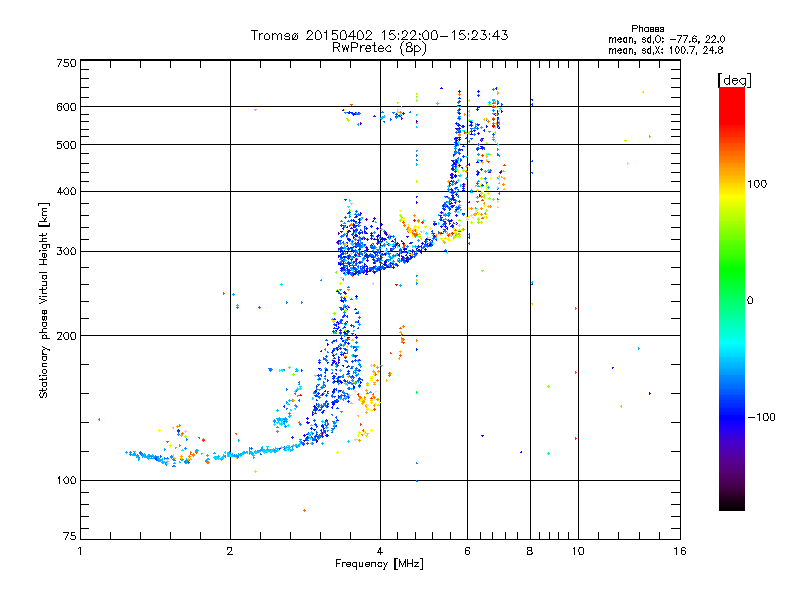Click the colorbar tick label '0'
800x600 pixels.
click(750, 301)
